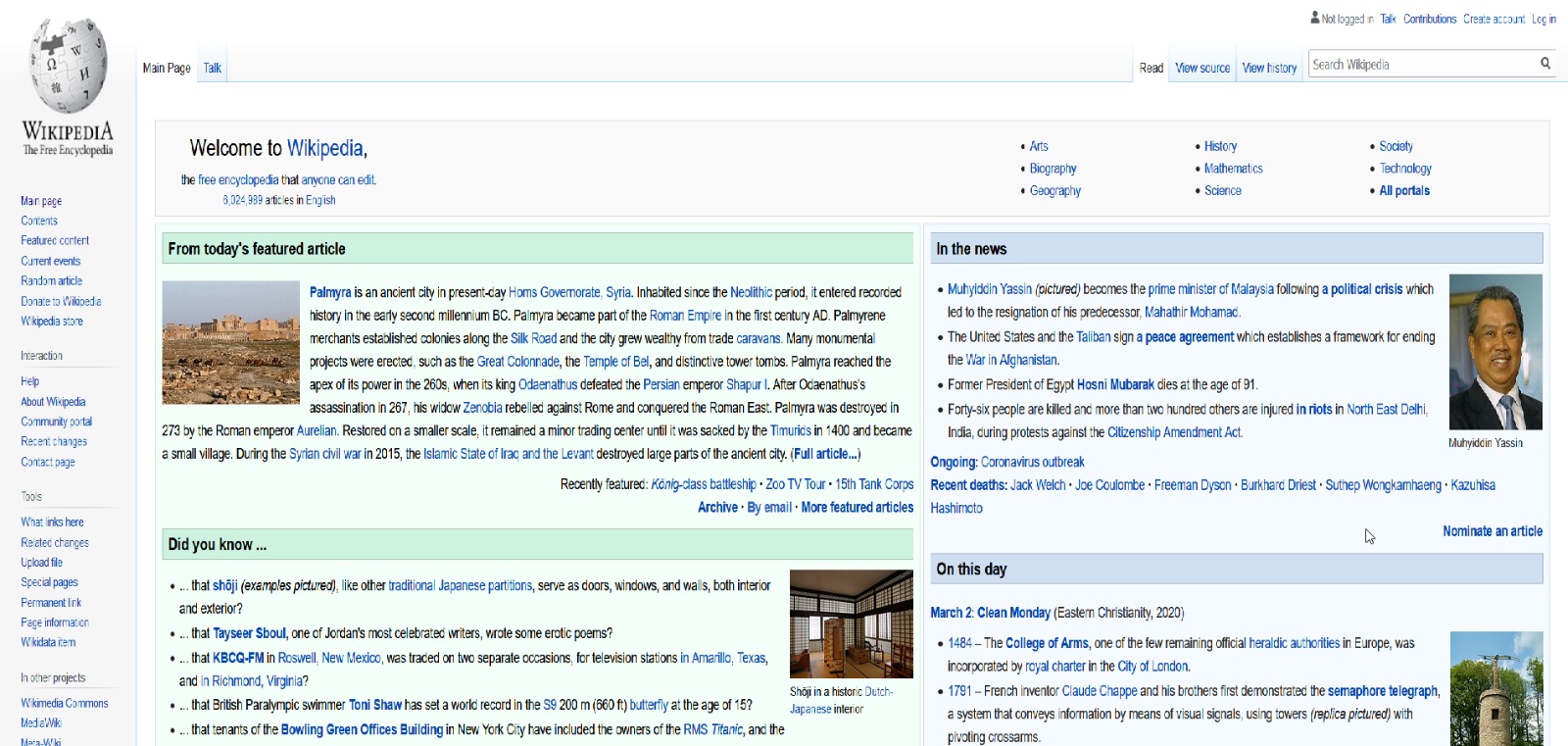This screenshot has height=746, width=1568.
Task: Click Permanent link in Tools
Action: 51,602
